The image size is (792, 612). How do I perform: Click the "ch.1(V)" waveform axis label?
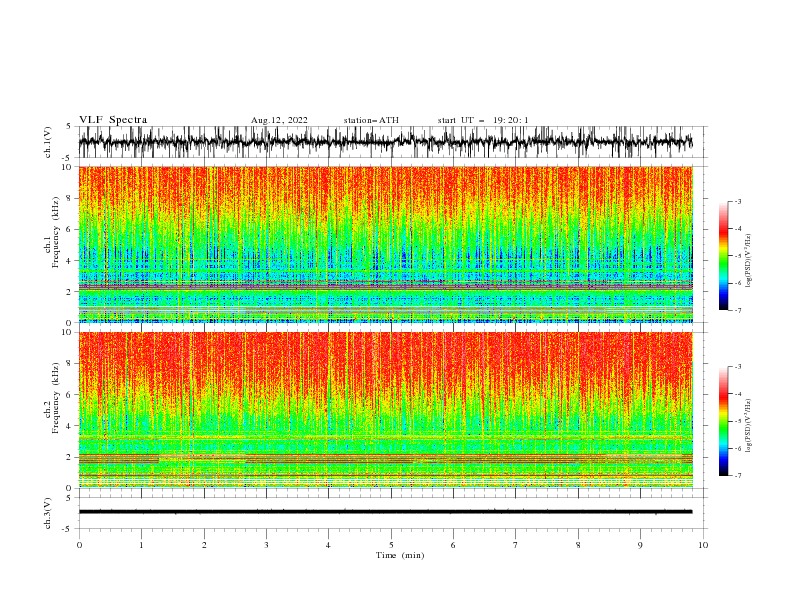(x=48, y=142)
